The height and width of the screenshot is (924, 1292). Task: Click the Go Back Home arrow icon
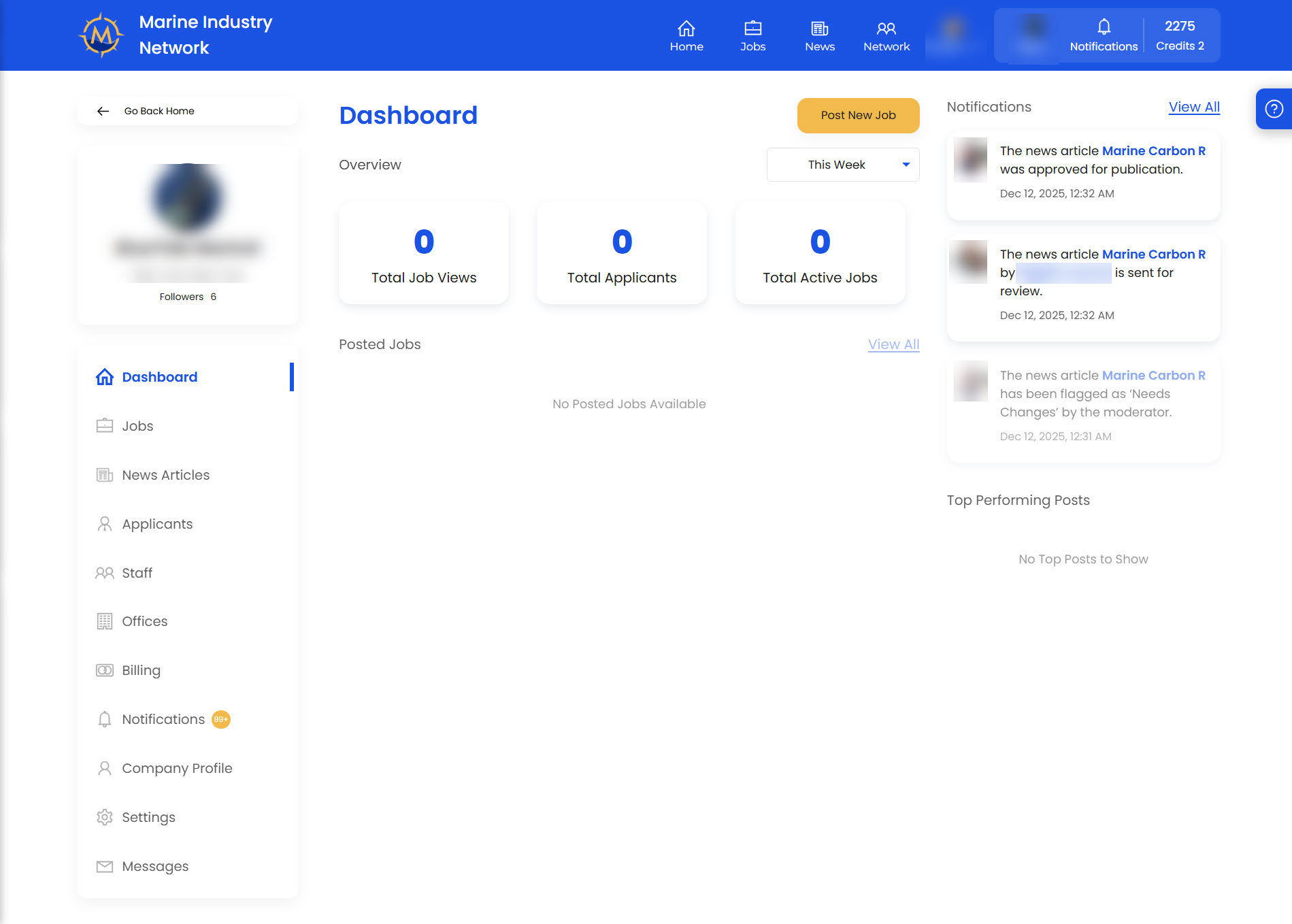point(103,111)
